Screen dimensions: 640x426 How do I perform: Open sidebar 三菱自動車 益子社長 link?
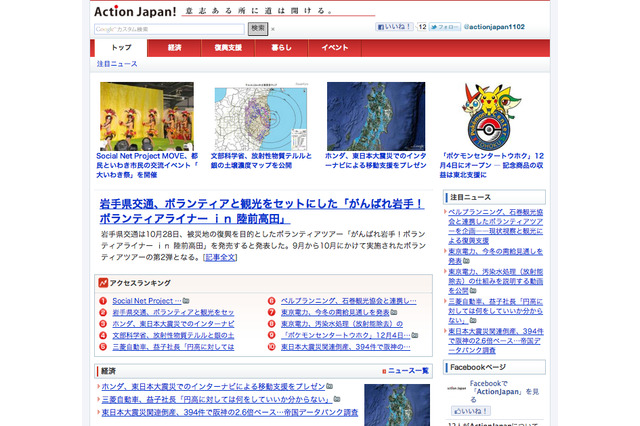click(496, 311)
